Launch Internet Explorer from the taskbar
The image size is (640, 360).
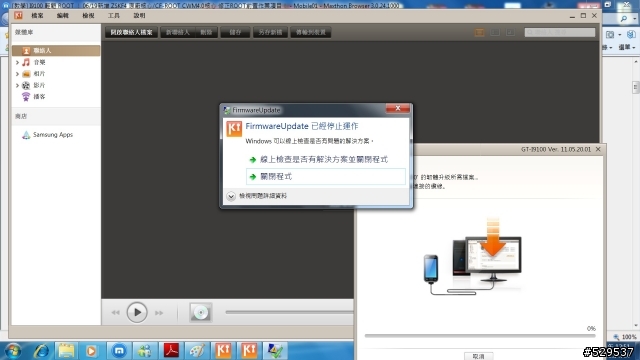(x=41, y=351)
